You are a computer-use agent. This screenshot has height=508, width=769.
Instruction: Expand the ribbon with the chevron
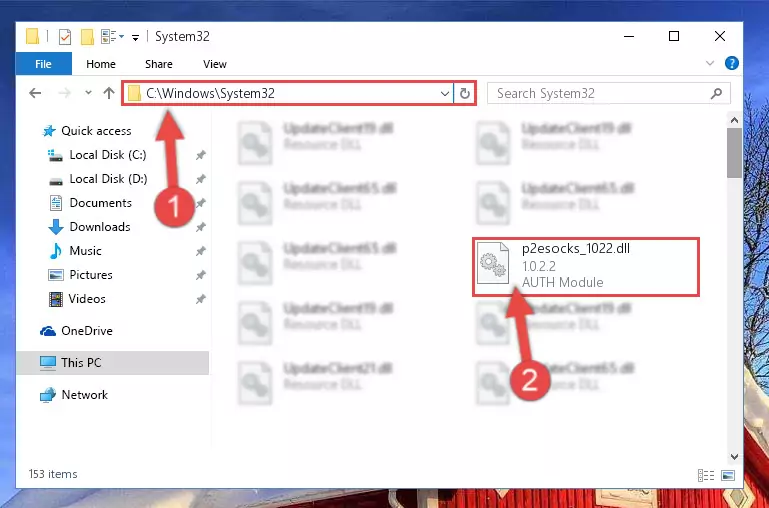click(x=710, y=63)
